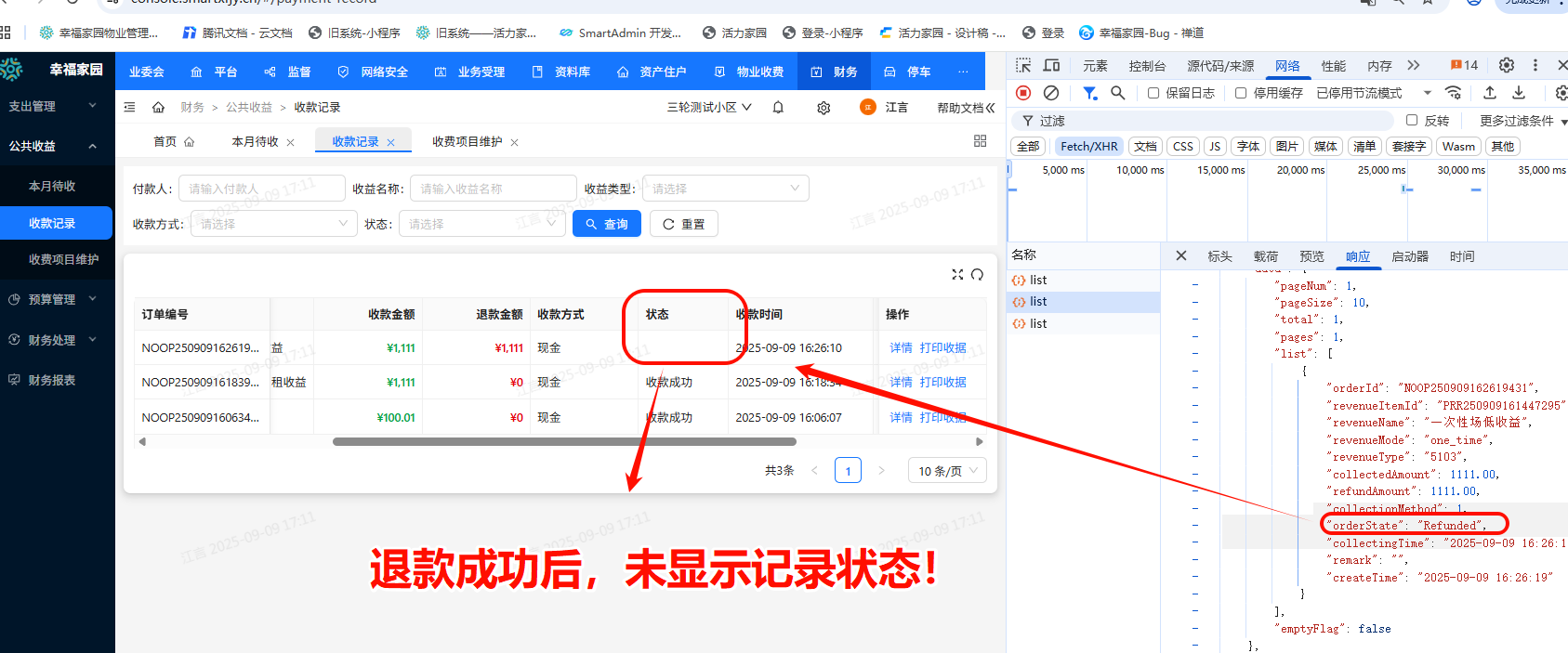This screenshot has height=653, width=1568.
Task: Click the header settings gear icon
Action: tap(824, 108)
